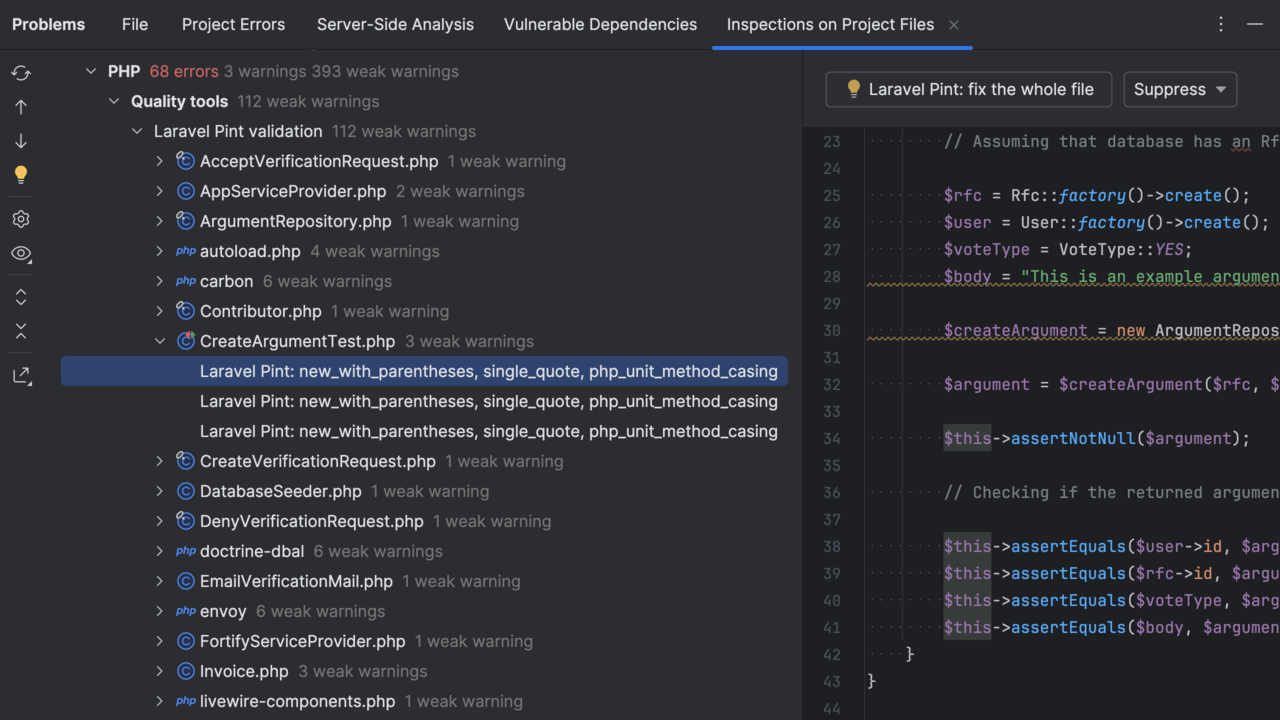Click the yellow lightbulb quick-fix icon in sidebar

click(x=21, y=175)
